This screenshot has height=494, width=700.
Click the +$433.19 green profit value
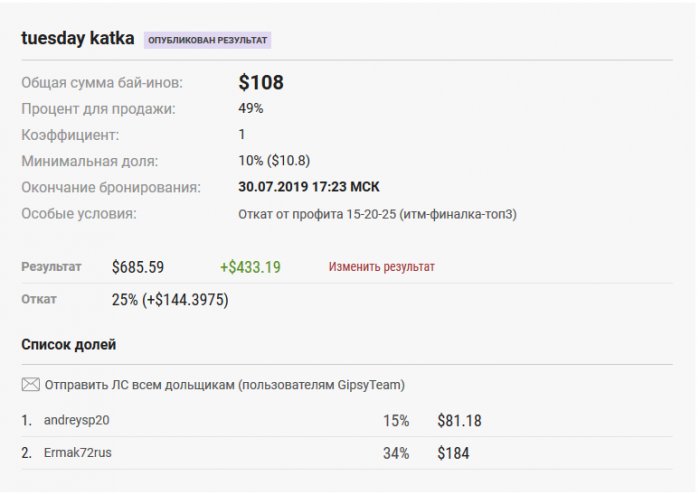point(250,267)
